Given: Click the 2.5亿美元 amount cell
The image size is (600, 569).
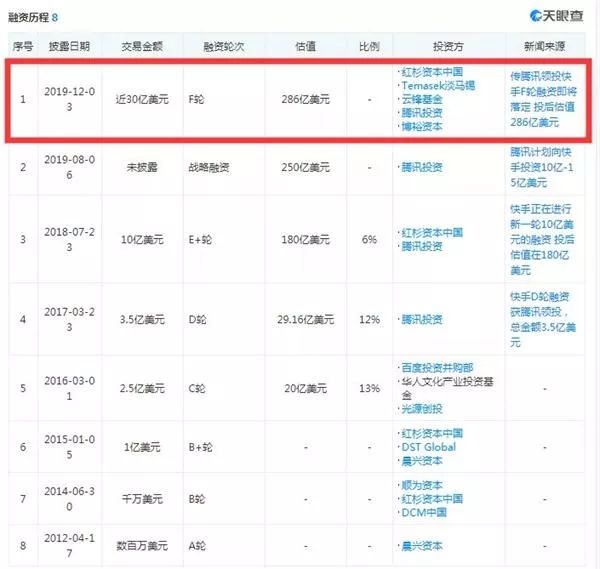Looking at the screenshot, I should click(142, 388).
